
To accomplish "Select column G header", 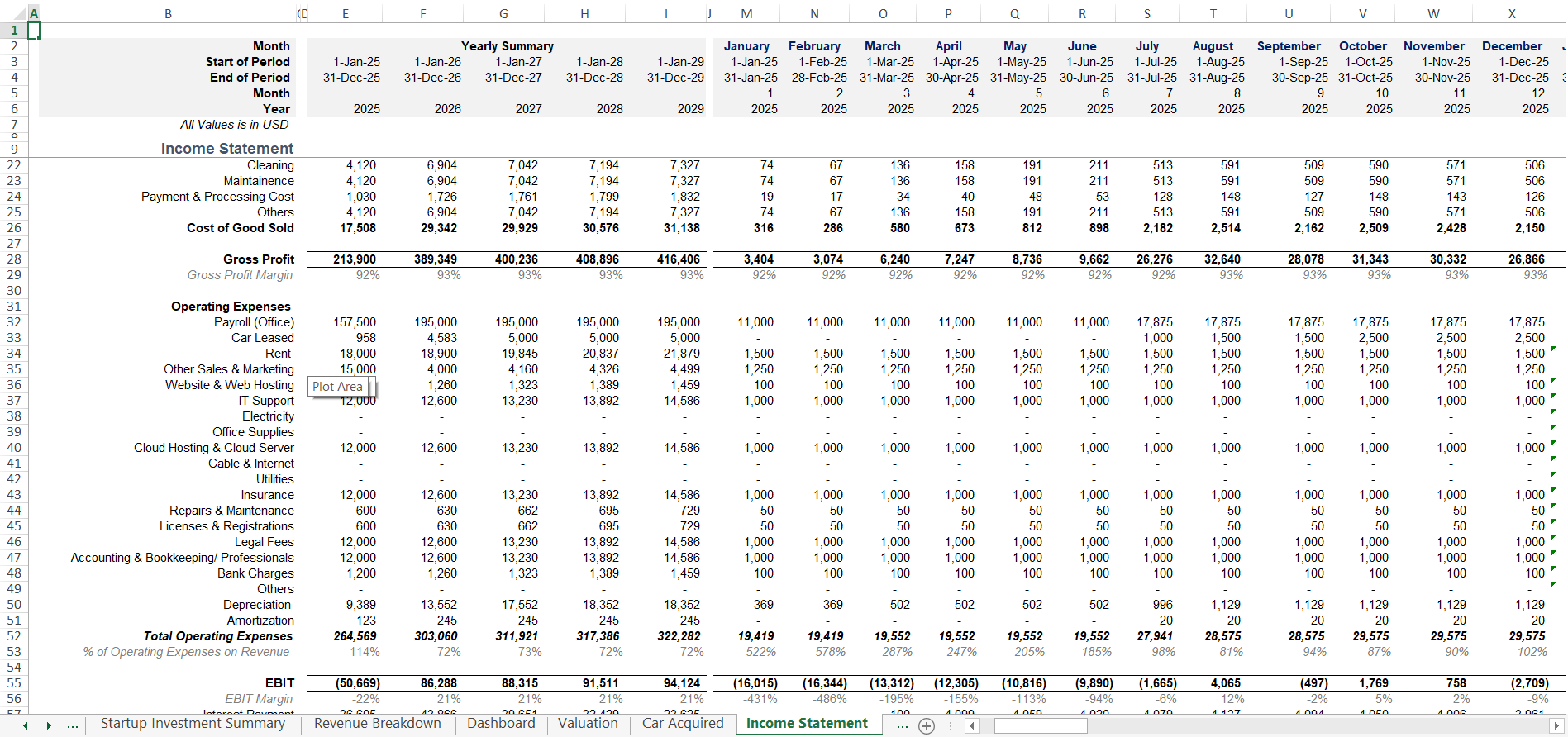I will click(503, 14).
